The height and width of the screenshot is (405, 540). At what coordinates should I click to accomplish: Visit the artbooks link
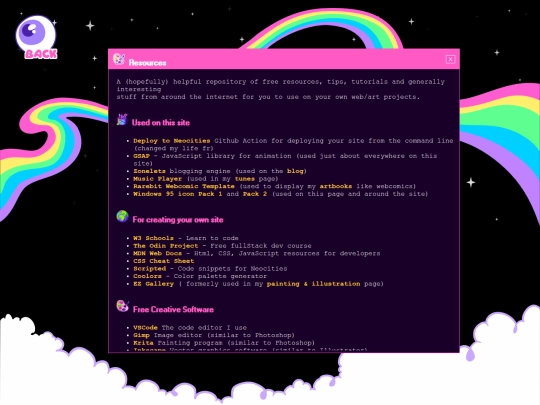pyautogui.click(x=336, y=186)
